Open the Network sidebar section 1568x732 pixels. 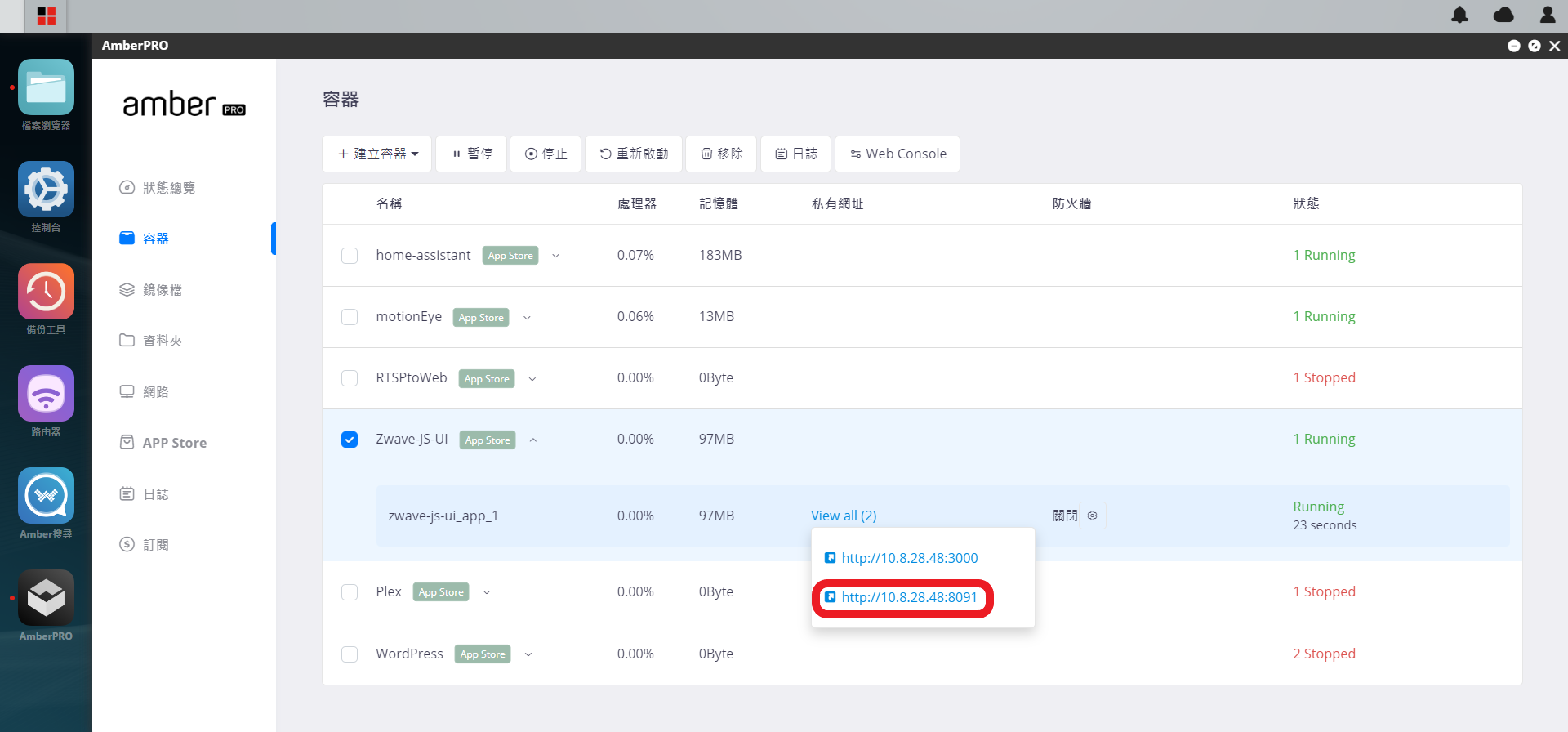click(x=144, y=392)
